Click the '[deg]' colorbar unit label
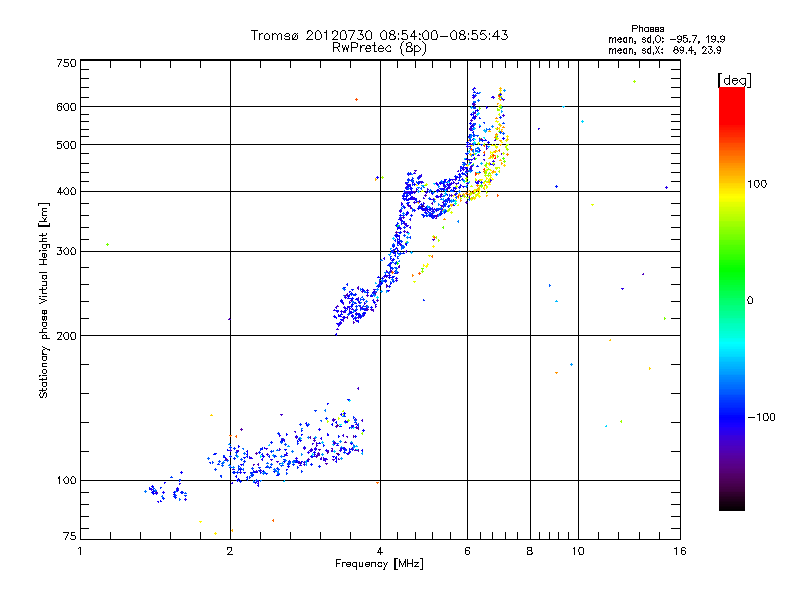 pyautogui.click(x=734, y=81)
